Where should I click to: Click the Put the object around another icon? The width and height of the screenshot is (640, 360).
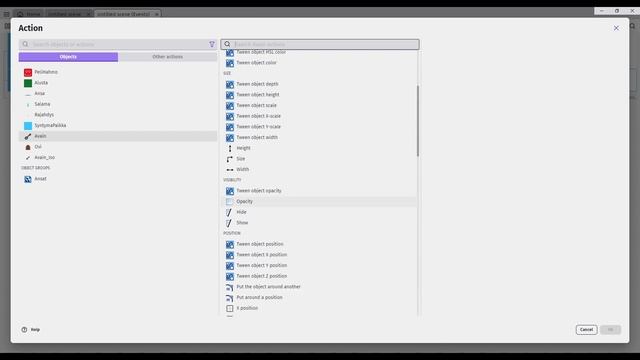[230, 287]
